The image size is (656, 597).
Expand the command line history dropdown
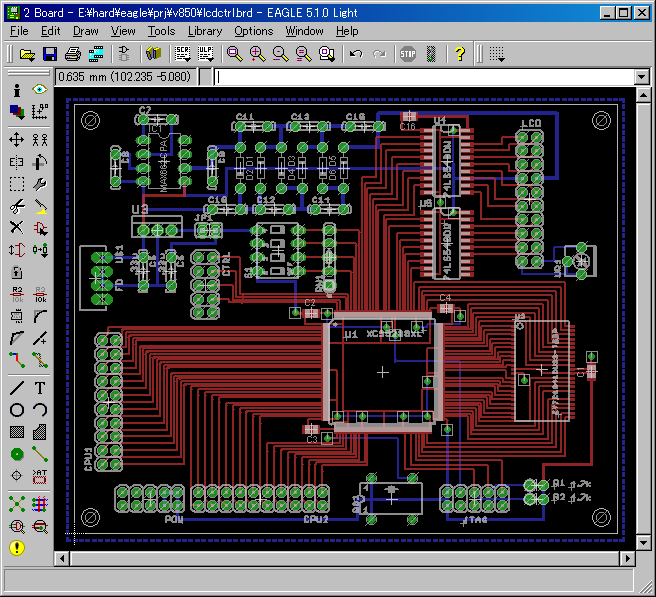642,77
